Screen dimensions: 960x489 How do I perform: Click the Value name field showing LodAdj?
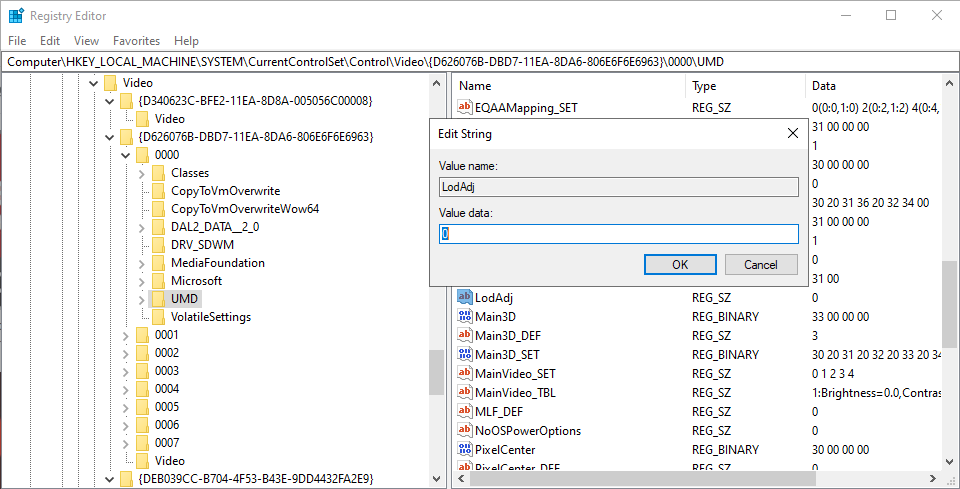click(x=619, y=187)
